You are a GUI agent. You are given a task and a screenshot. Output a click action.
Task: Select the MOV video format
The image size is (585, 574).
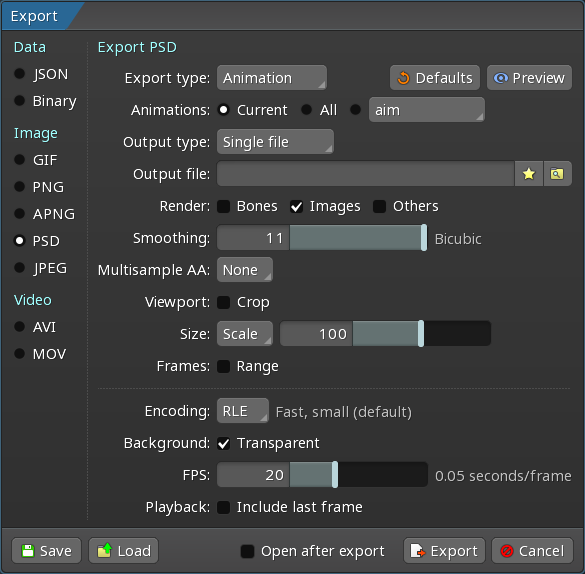point(40,354)
